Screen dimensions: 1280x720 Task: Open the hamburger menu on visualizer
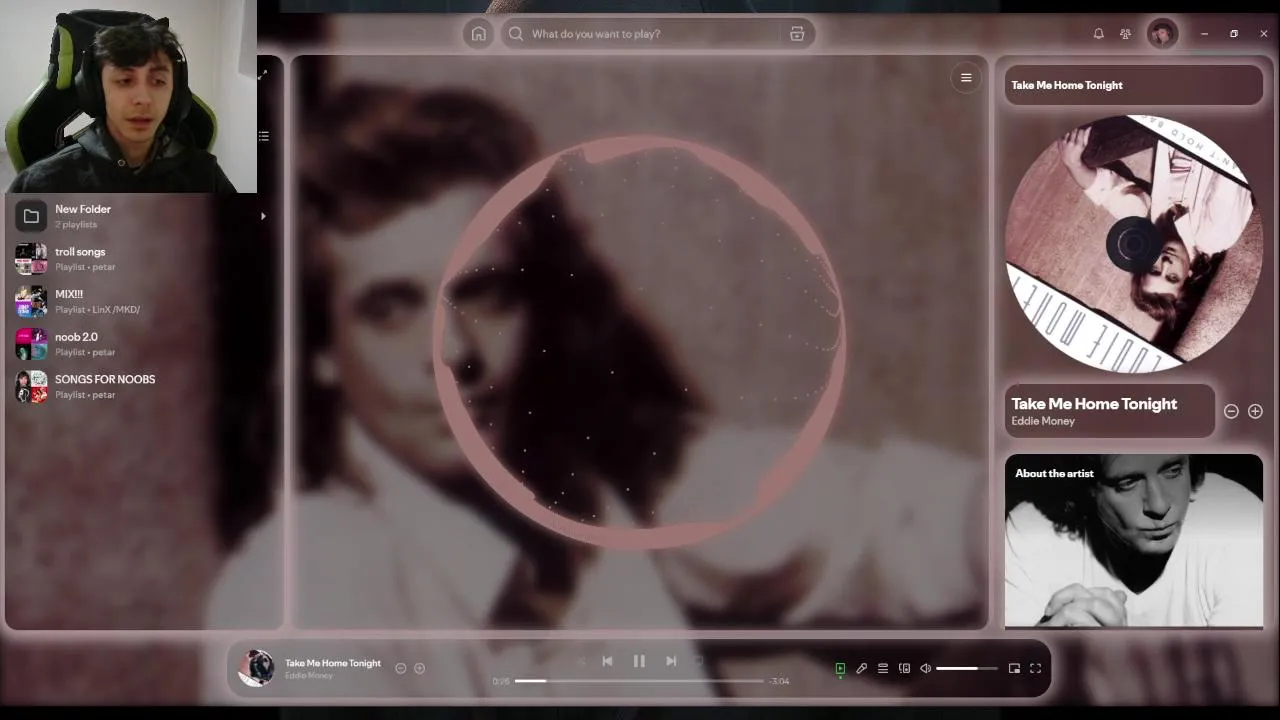966,78
